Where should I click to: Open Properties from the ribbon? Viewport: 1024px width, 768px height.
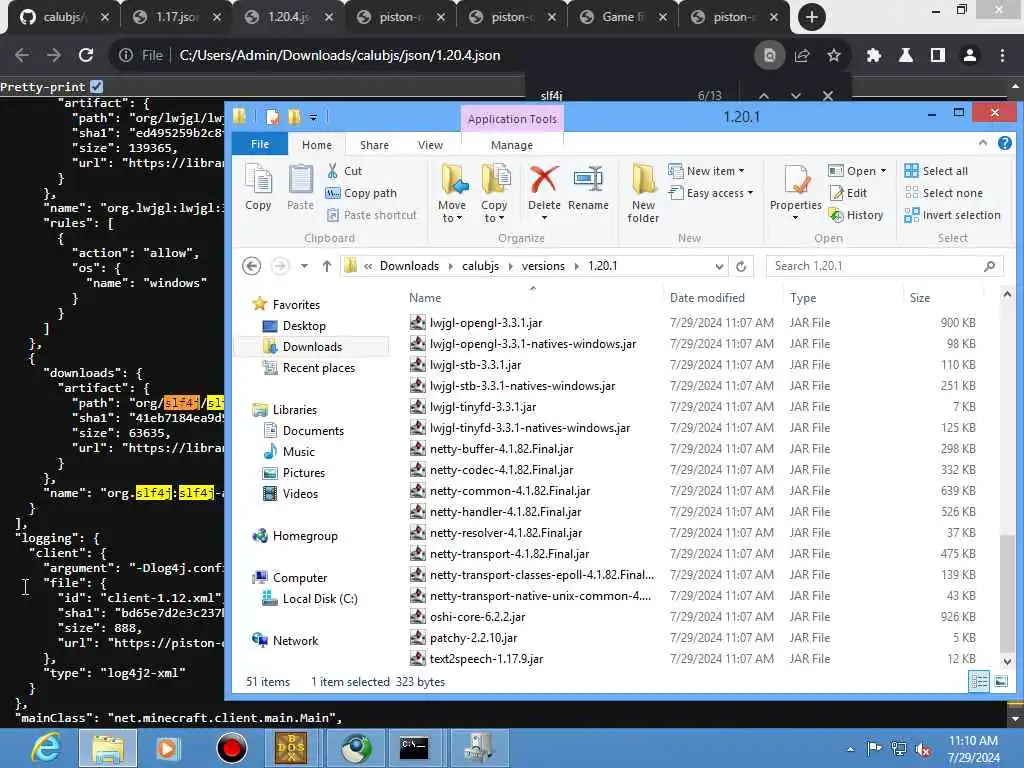(795, 192)
